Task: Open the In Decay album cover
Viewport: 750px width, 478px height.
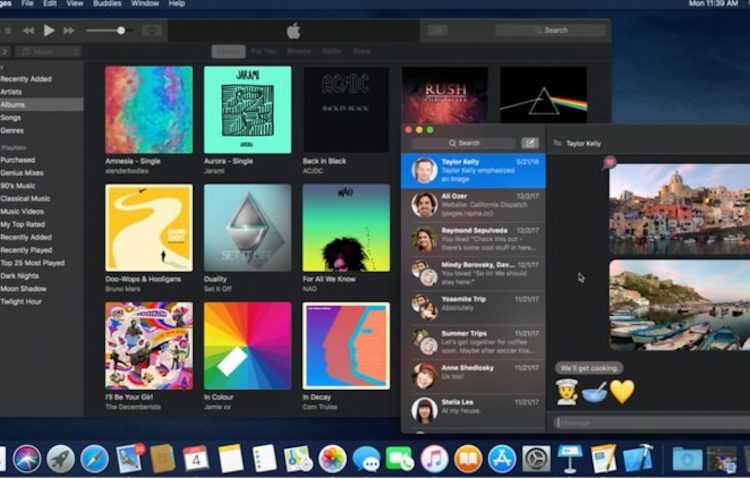Action: tap(346, 345)
